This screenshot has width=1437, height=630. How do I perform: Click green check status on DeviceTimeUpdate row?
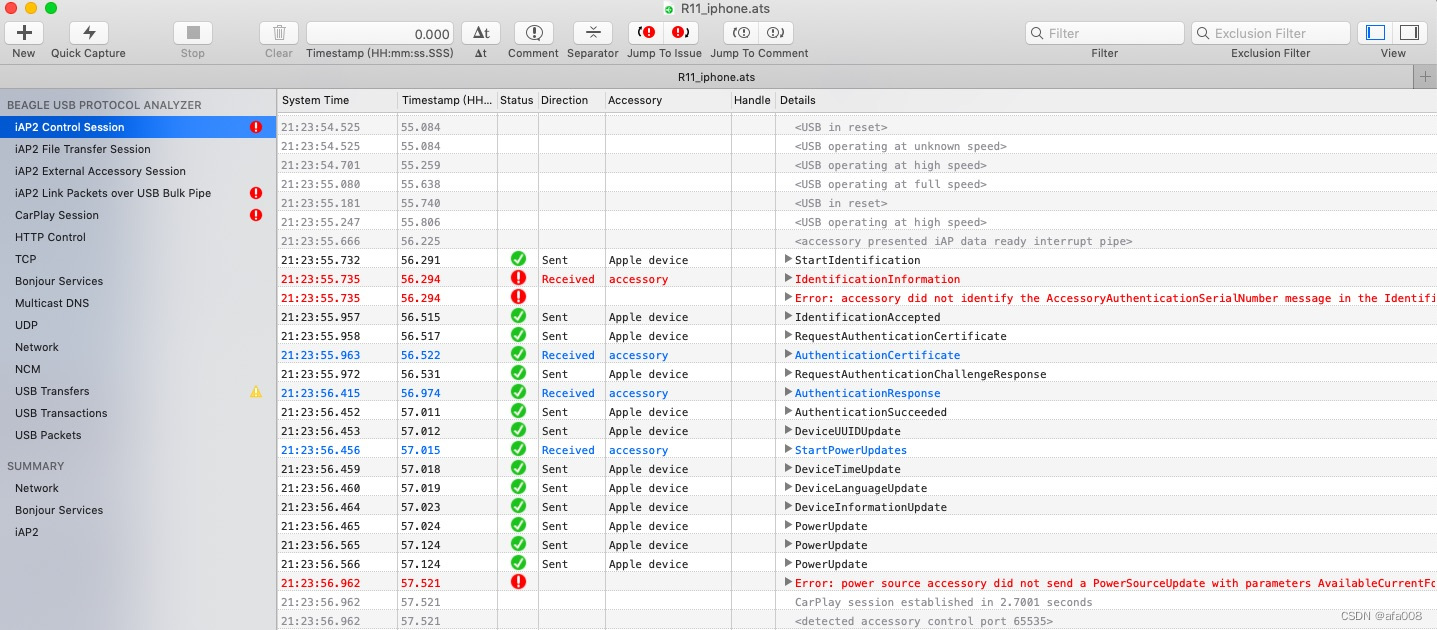(518, 468)
